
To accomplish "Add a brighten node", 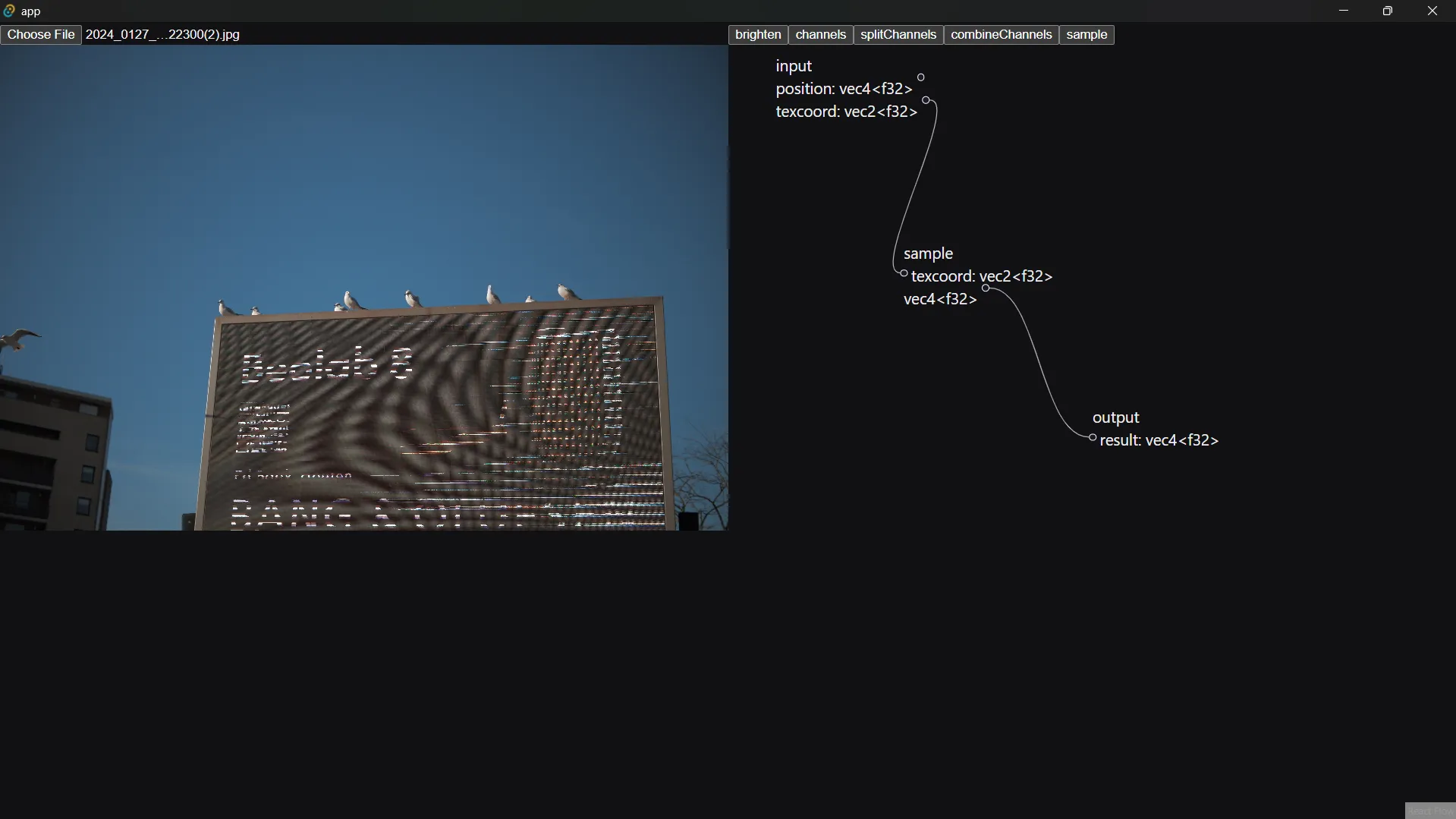I will click(758, 35).
